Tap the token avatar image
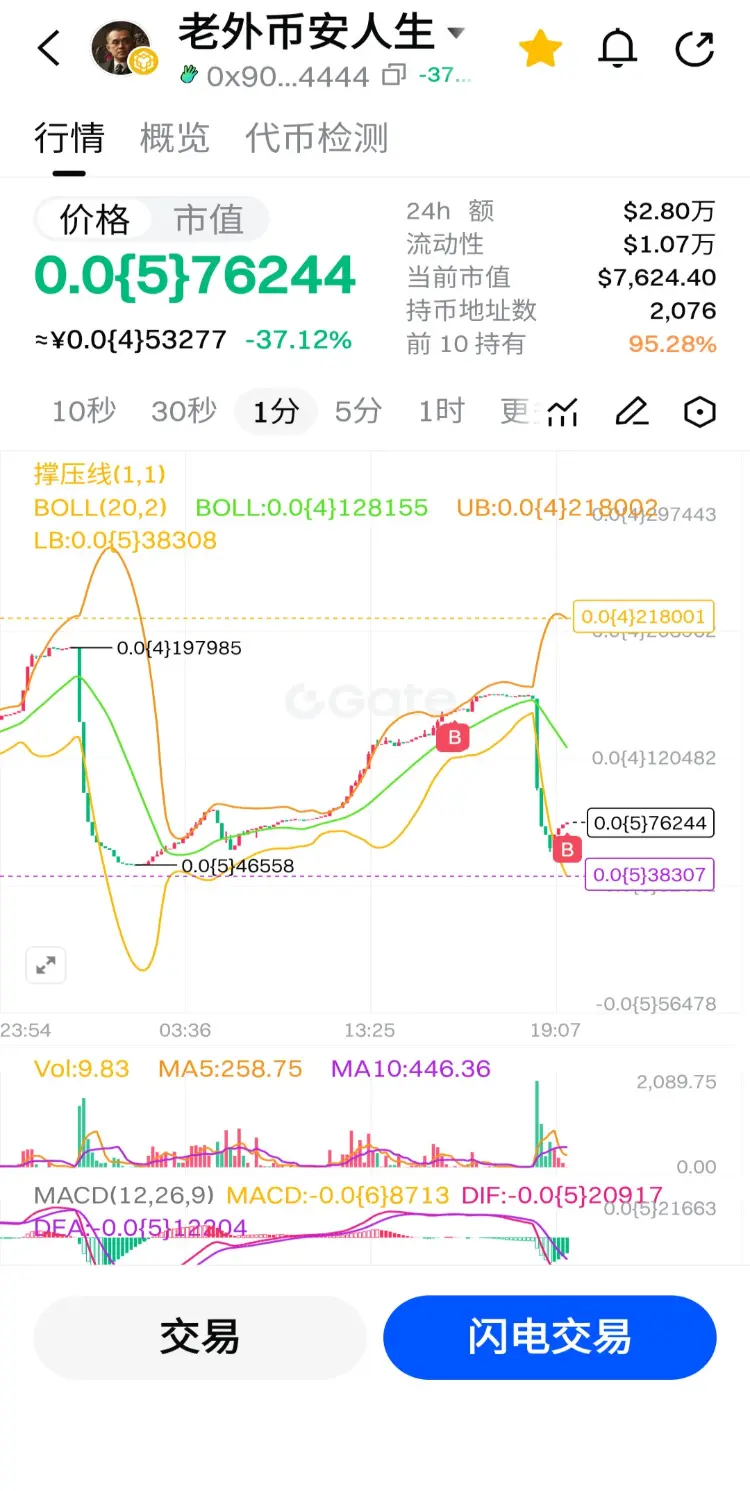The height and width of the screenshot is (1491, 750). coord(121,48)
